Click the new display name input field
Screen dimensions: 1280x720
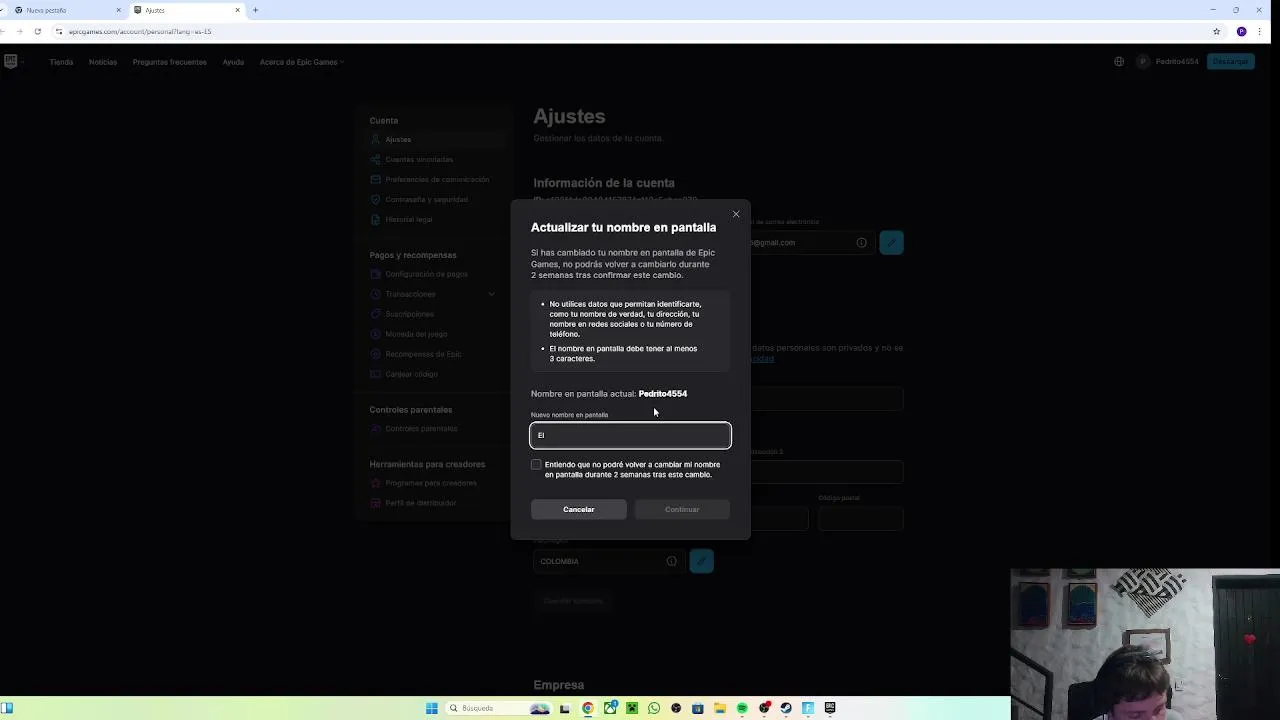click(630, 435)
